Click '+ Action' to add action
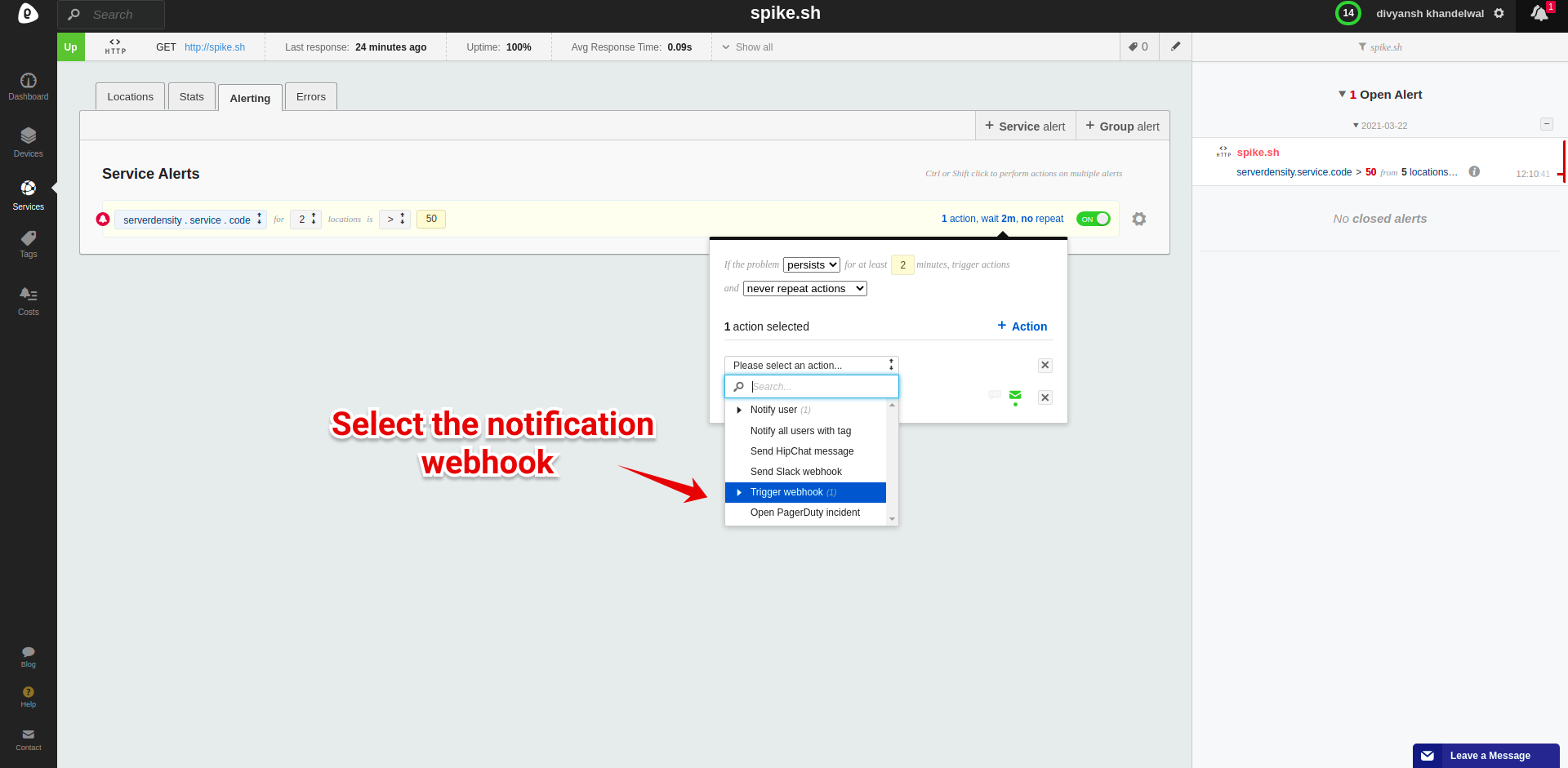 pos(1022,326)
